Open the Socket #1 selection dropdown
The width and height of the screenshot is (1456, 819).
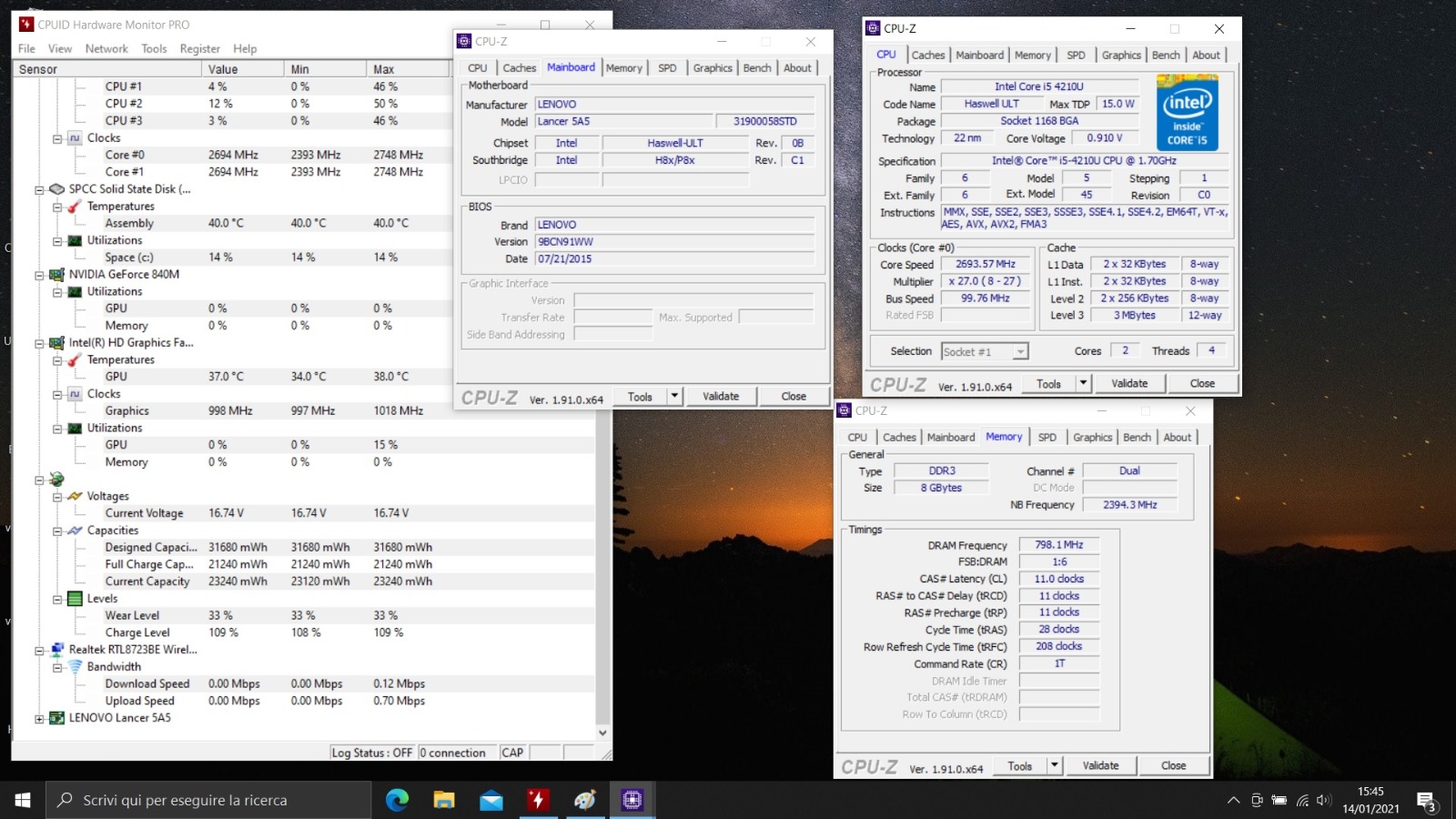point(1021,351)
